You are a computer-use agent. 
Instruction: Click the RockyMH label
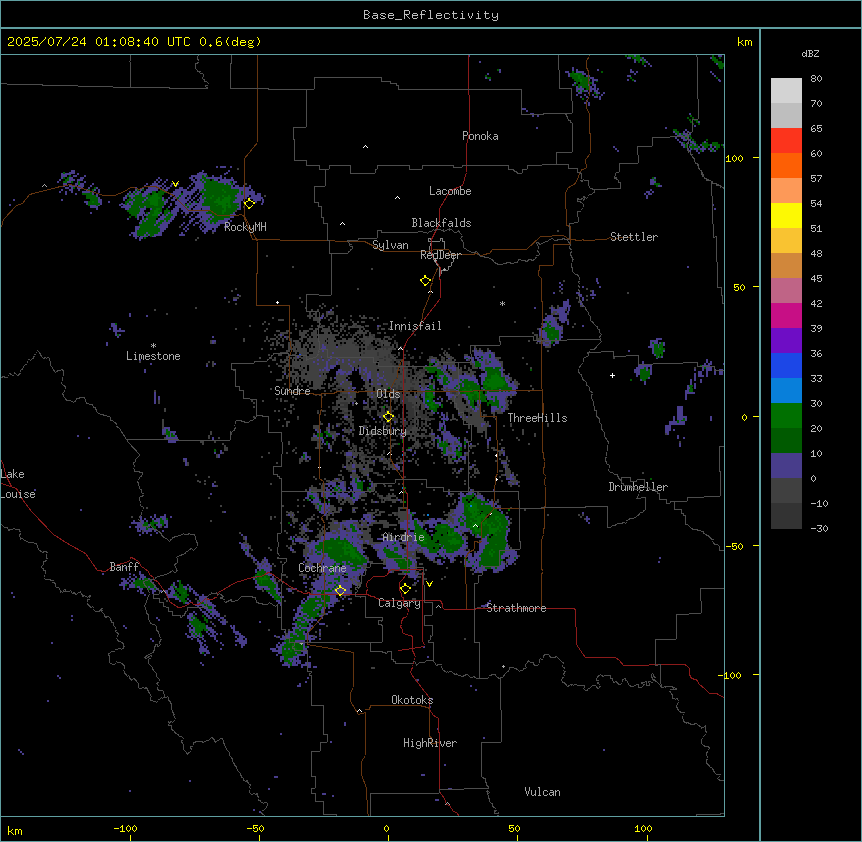[x=245, y=227]
